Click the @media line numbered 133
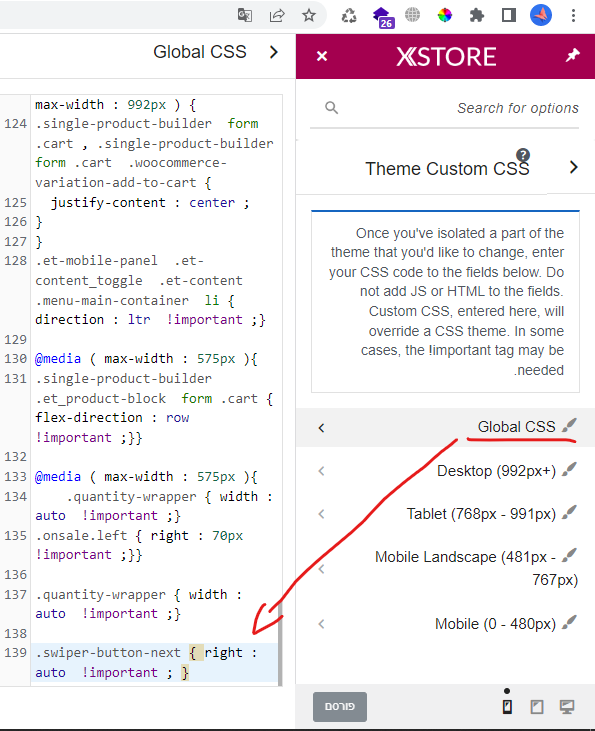Viewport: 595px width, 731px height. [146, 477]
